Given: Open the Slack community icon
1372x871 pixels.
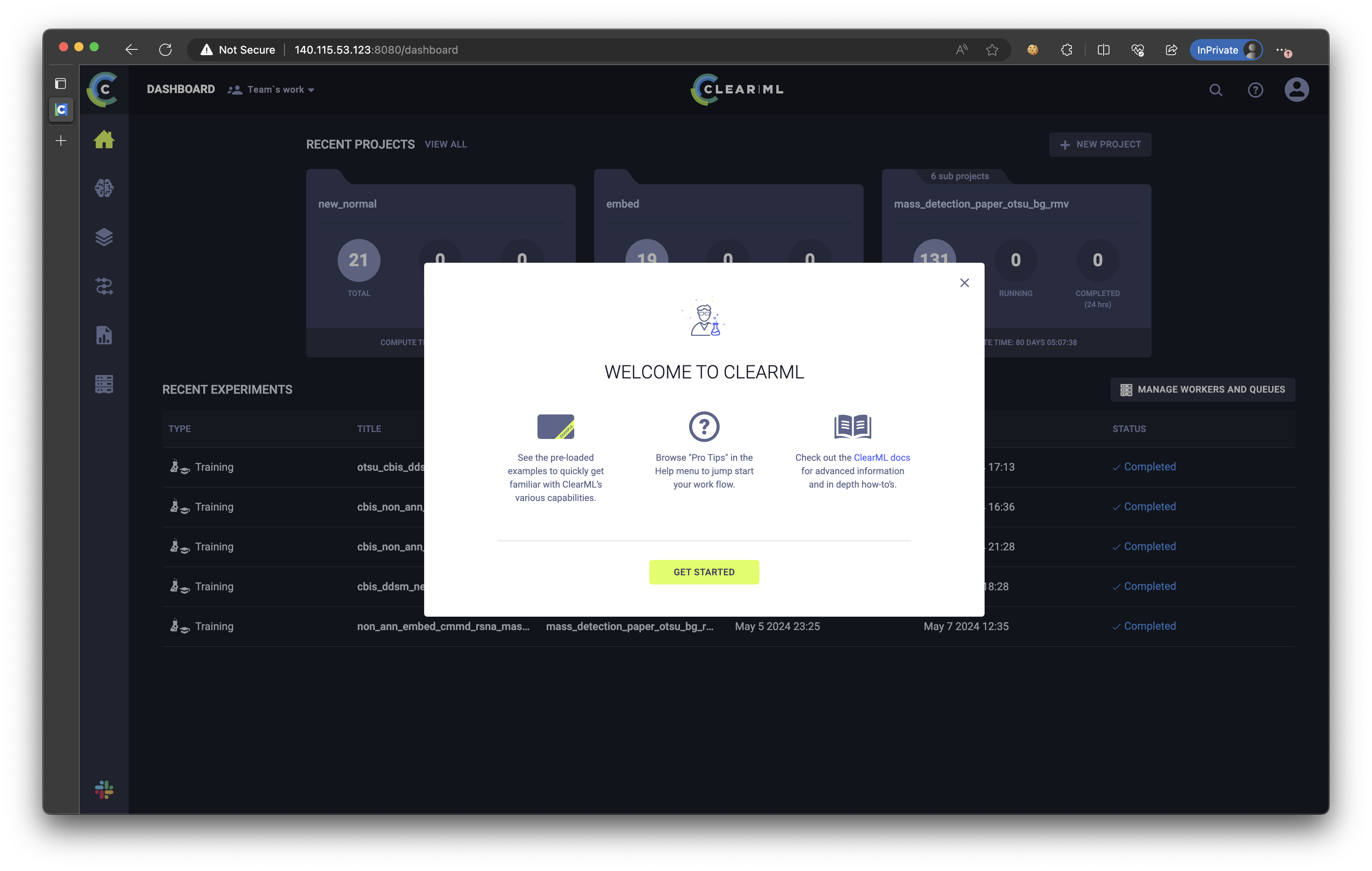Looking at the screenshot, I should click(x=104, y=790).
